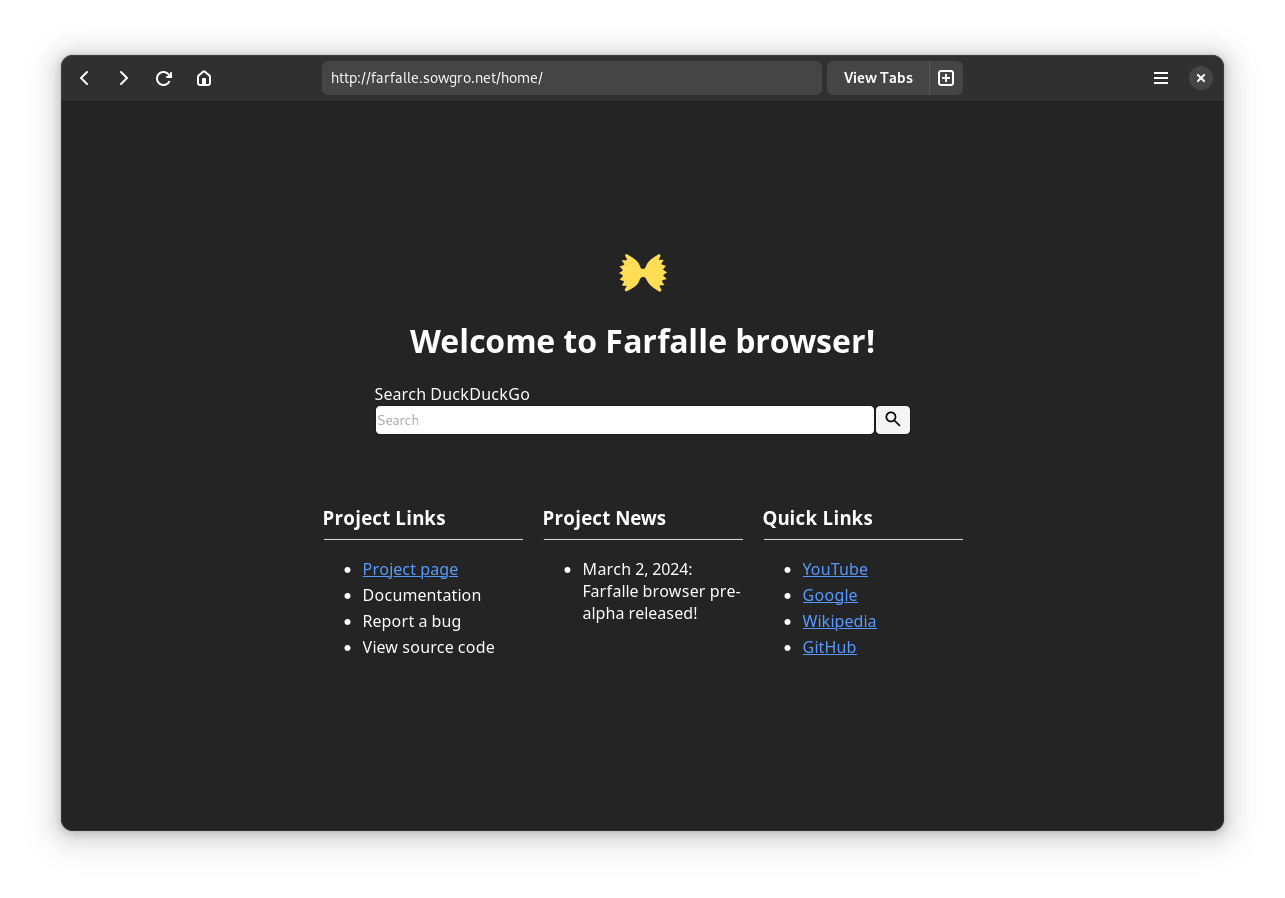Click the Documentation list item
This screenshot has width=1285, height=898.
pos(421,595)
